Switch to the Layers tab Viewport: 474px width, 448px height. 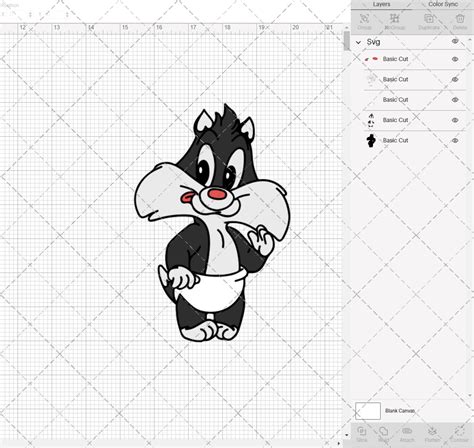382,4
